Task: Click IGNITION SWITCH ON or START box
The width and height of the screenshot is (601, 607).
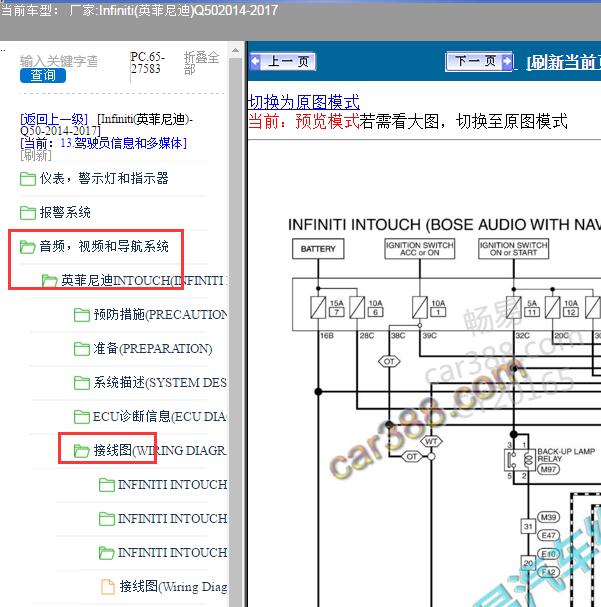Action: [x=514, y=249]
